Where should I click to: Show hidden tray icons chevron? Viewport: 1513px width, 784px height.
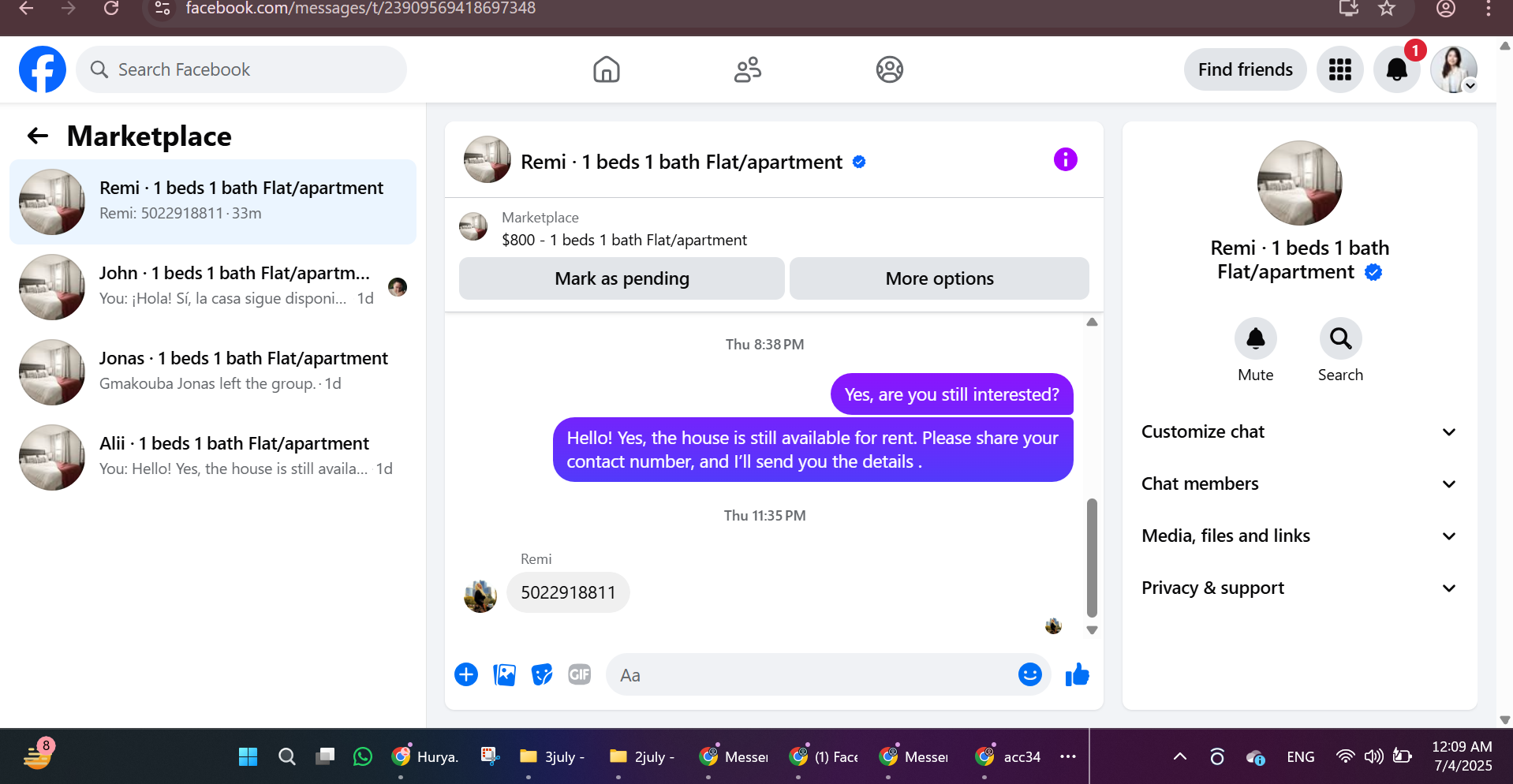click(x=1180, y=756)
